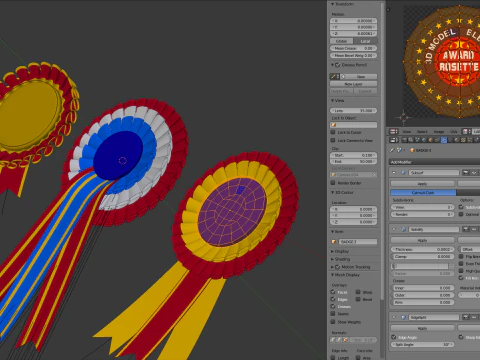Enable vertex normals display icon
Image resolution: width=480 pixels, height=360 pixels.
pos(333,340)
